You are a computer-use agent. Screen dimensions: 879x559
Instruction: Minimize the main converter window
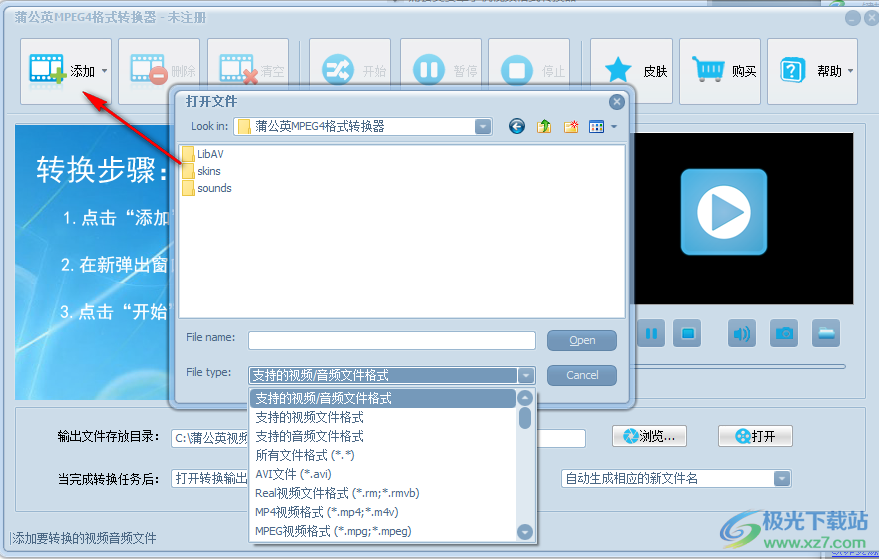(x=853, y=19)
